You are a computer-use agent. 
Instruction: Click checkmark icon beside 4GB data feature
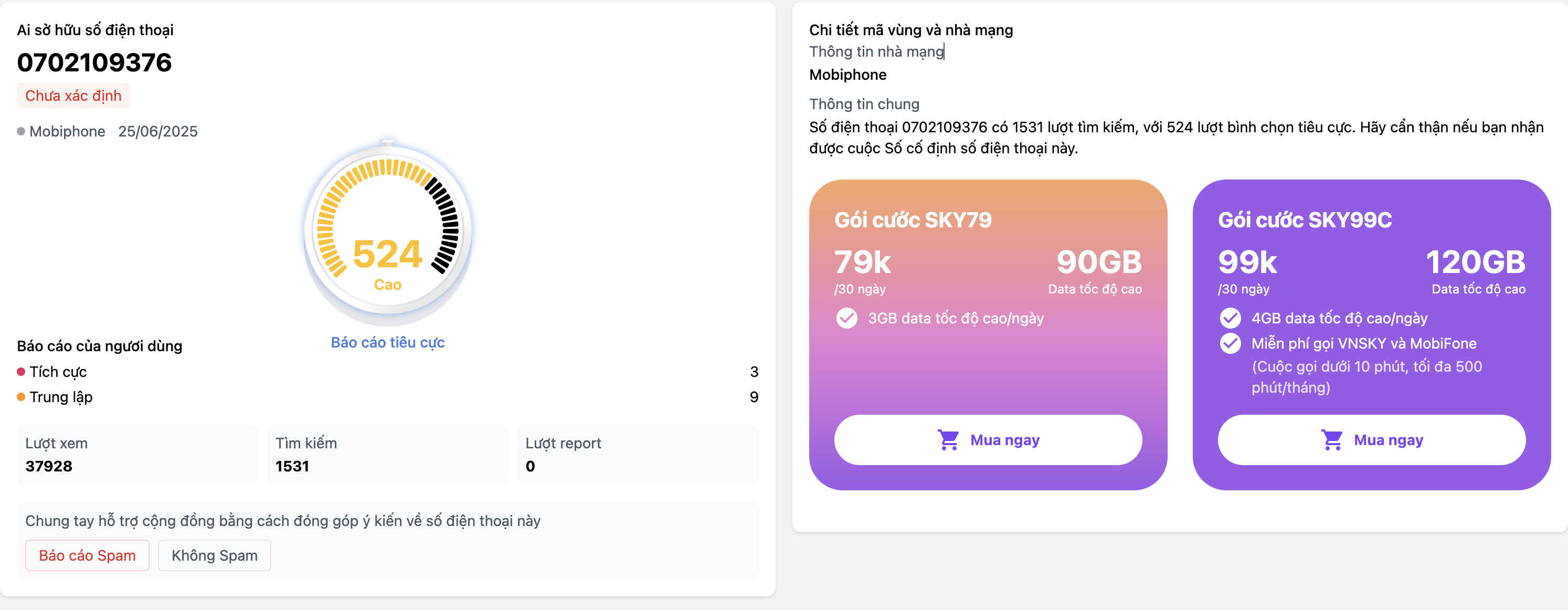[1230, 318]
